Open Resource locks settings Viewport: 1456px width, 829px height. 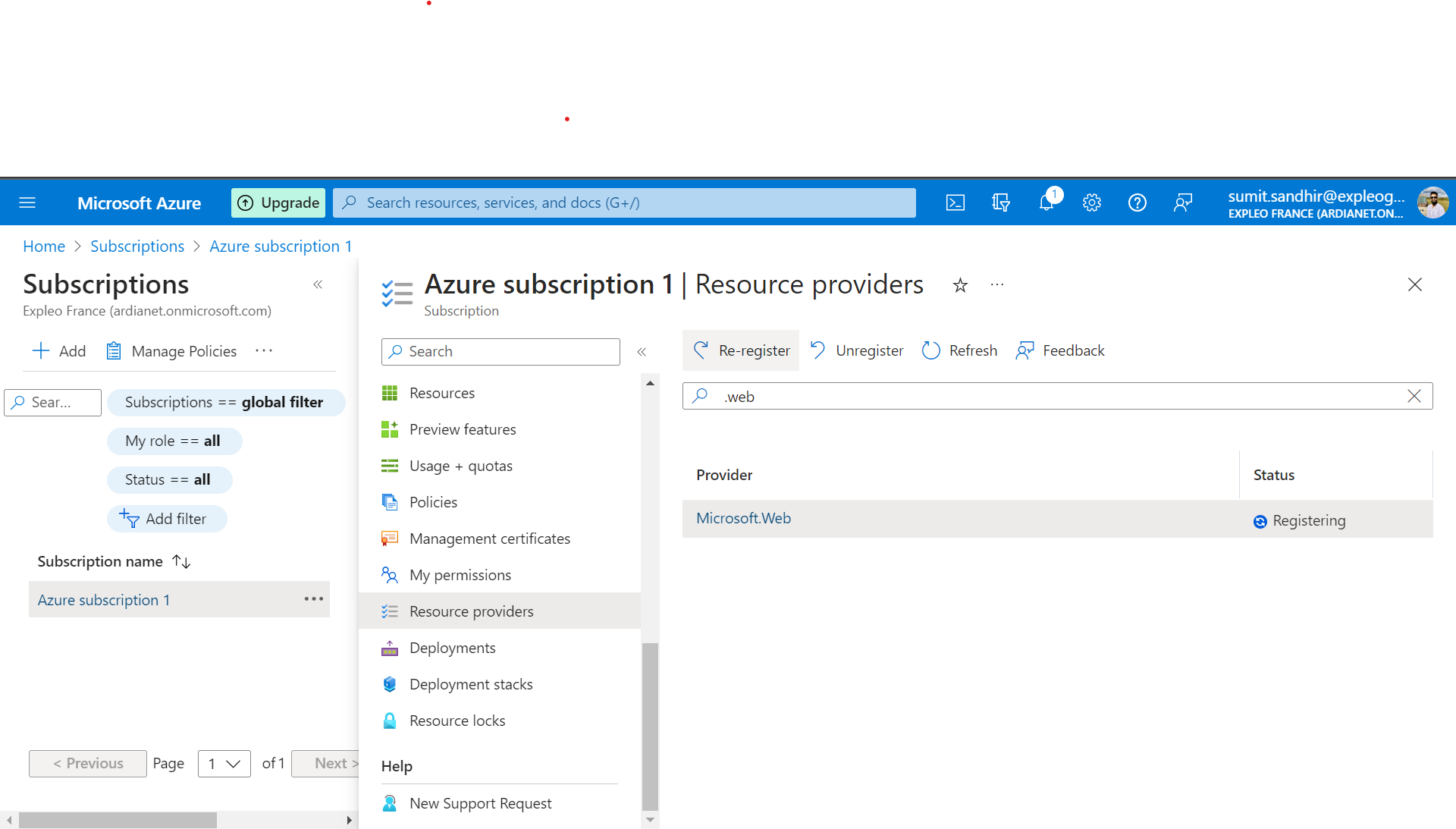457,720
